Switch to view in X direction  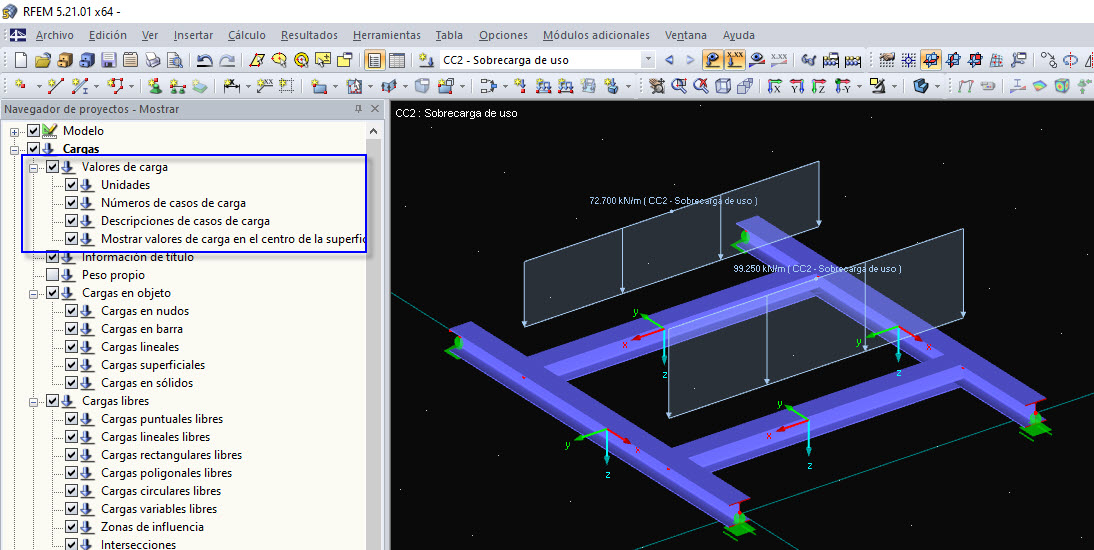(774, 86)
